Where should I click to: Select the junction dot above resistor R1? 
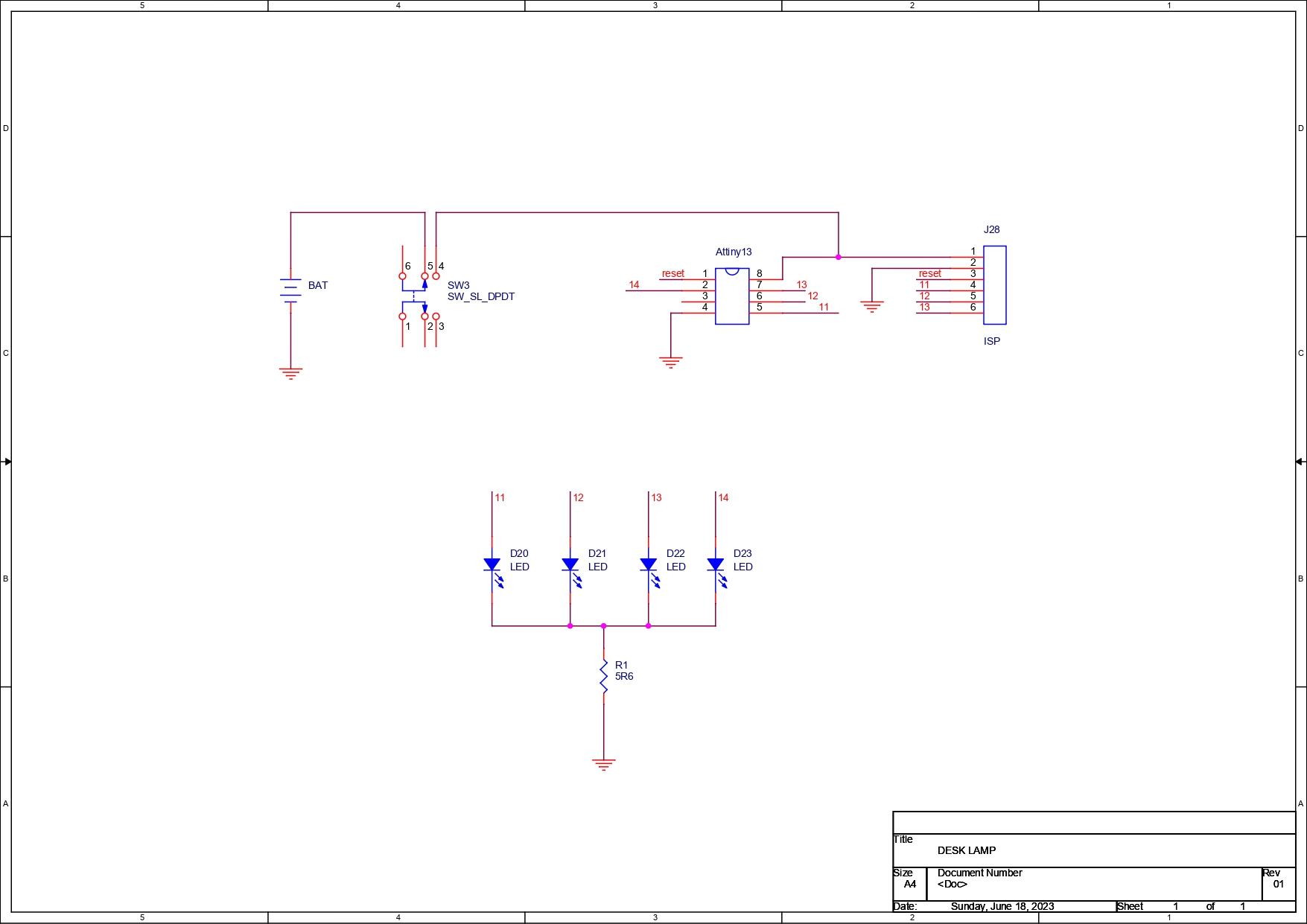click(x=604, y=626)
